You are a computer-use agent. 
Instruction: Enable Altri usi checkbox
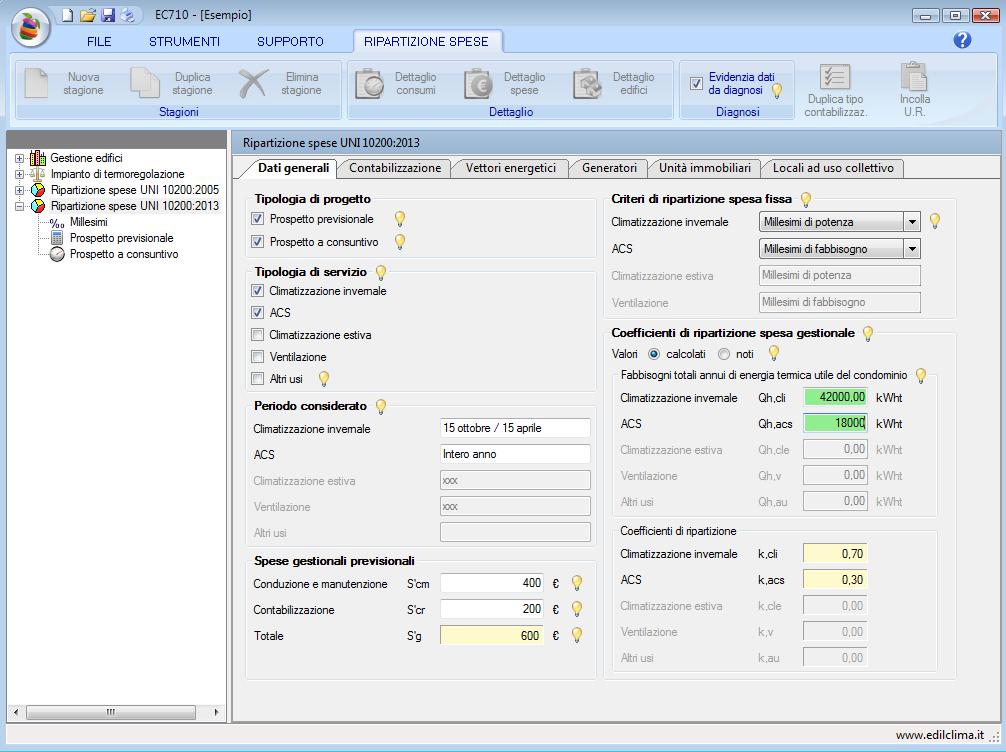(x=257, y=379)
